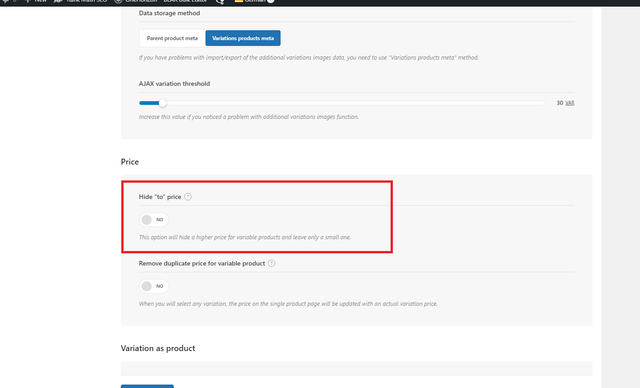
Task: Click the threshold value 30 field
Action: 560,103
